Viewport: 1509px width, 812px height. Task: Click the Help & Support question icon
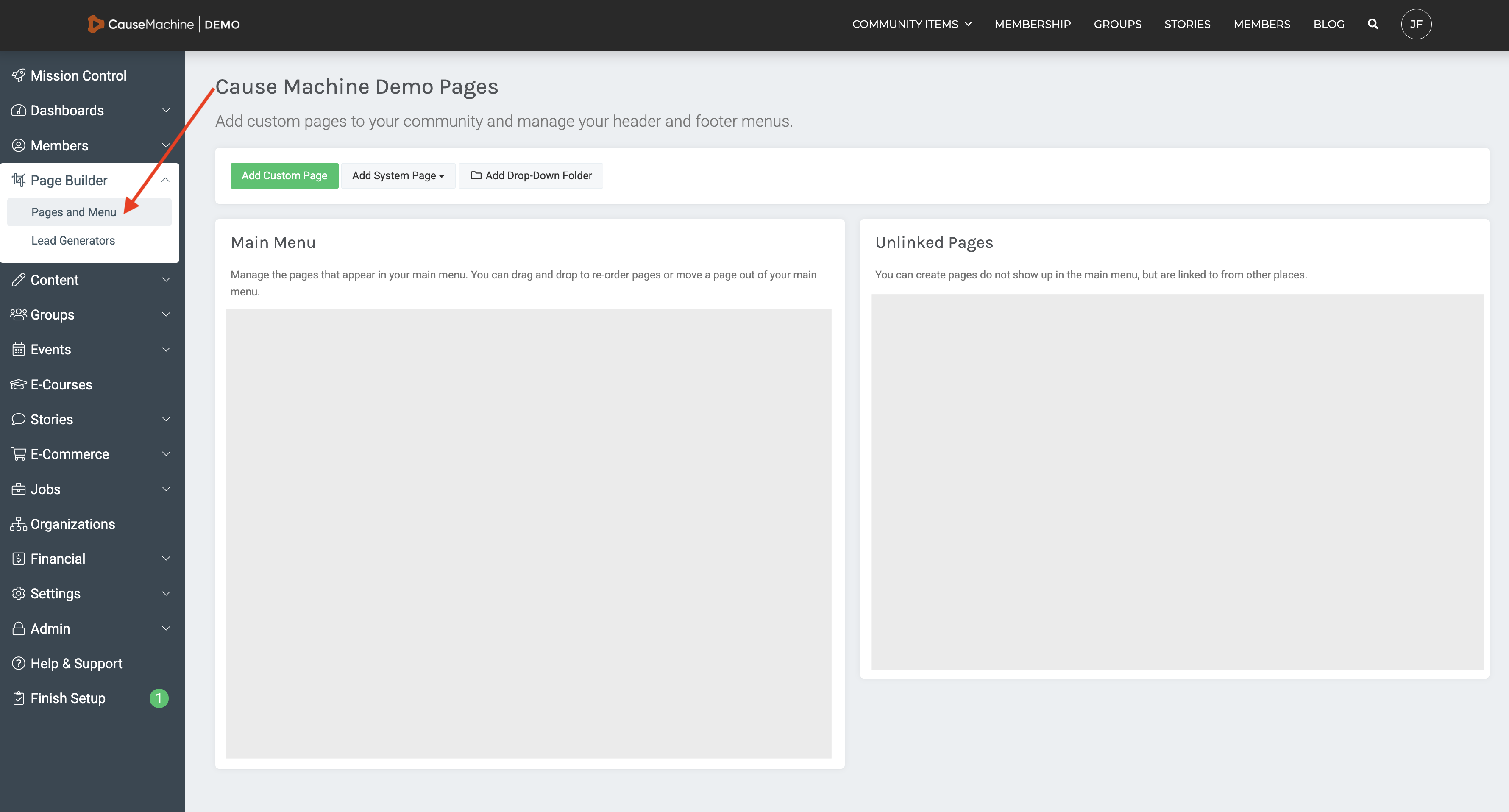pyautogui.click(x=18, y=663)
